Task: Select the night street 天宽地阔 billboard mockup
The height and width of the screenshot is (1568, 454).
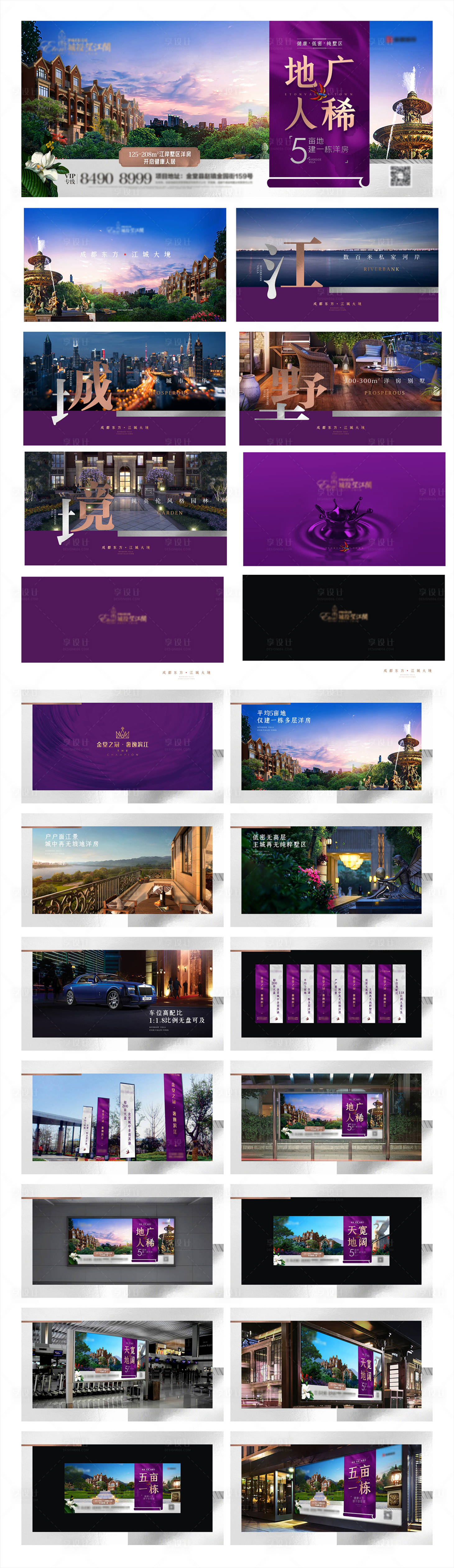Action: [331, 1364]
